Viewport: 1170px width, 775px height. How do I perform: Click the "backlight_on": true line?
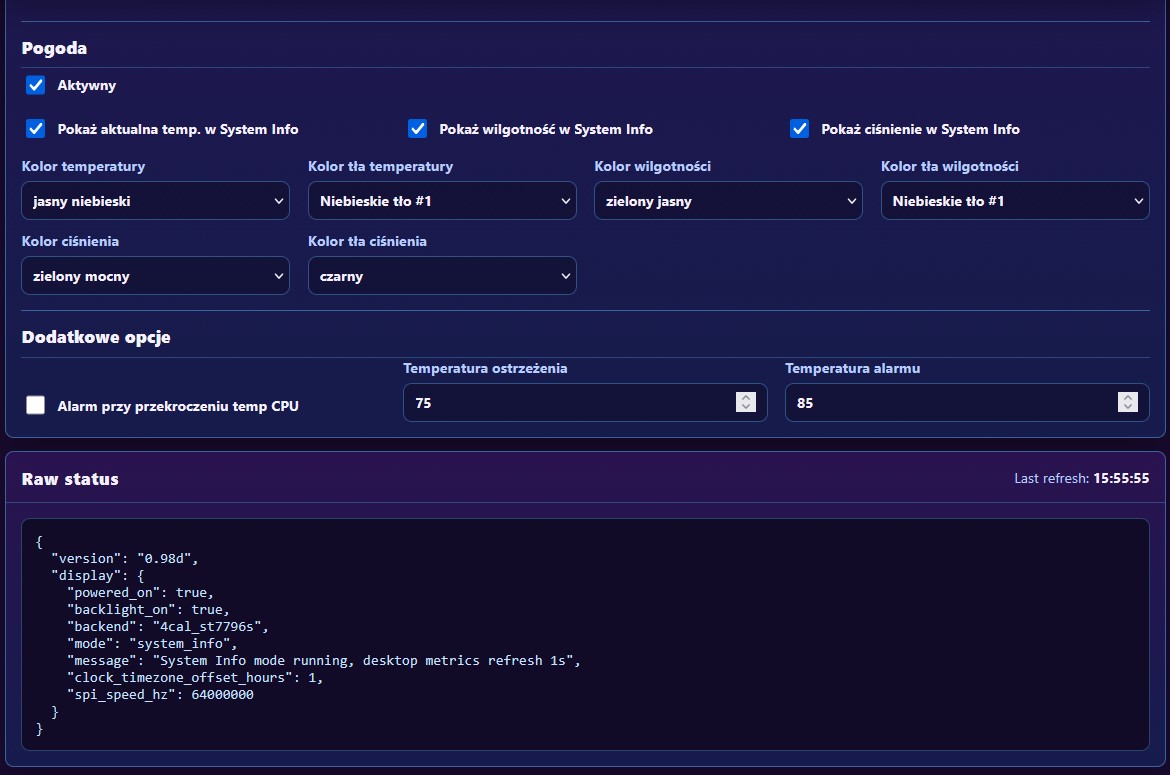148,609
